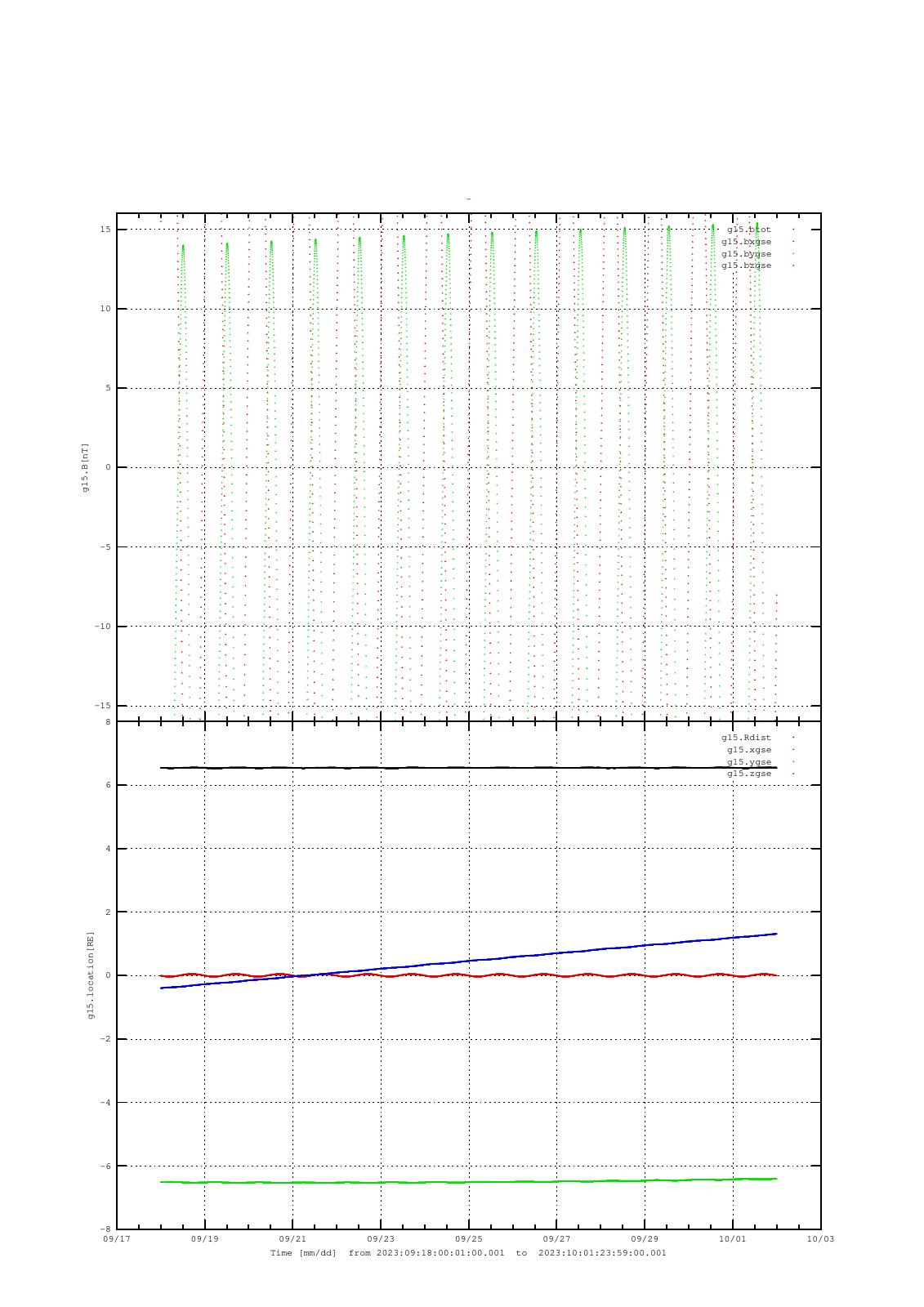The width and height of the screenshot is (924, 1307).
Task: Click the 15 tick label on the B axis
Action: (x=105, y=230)
